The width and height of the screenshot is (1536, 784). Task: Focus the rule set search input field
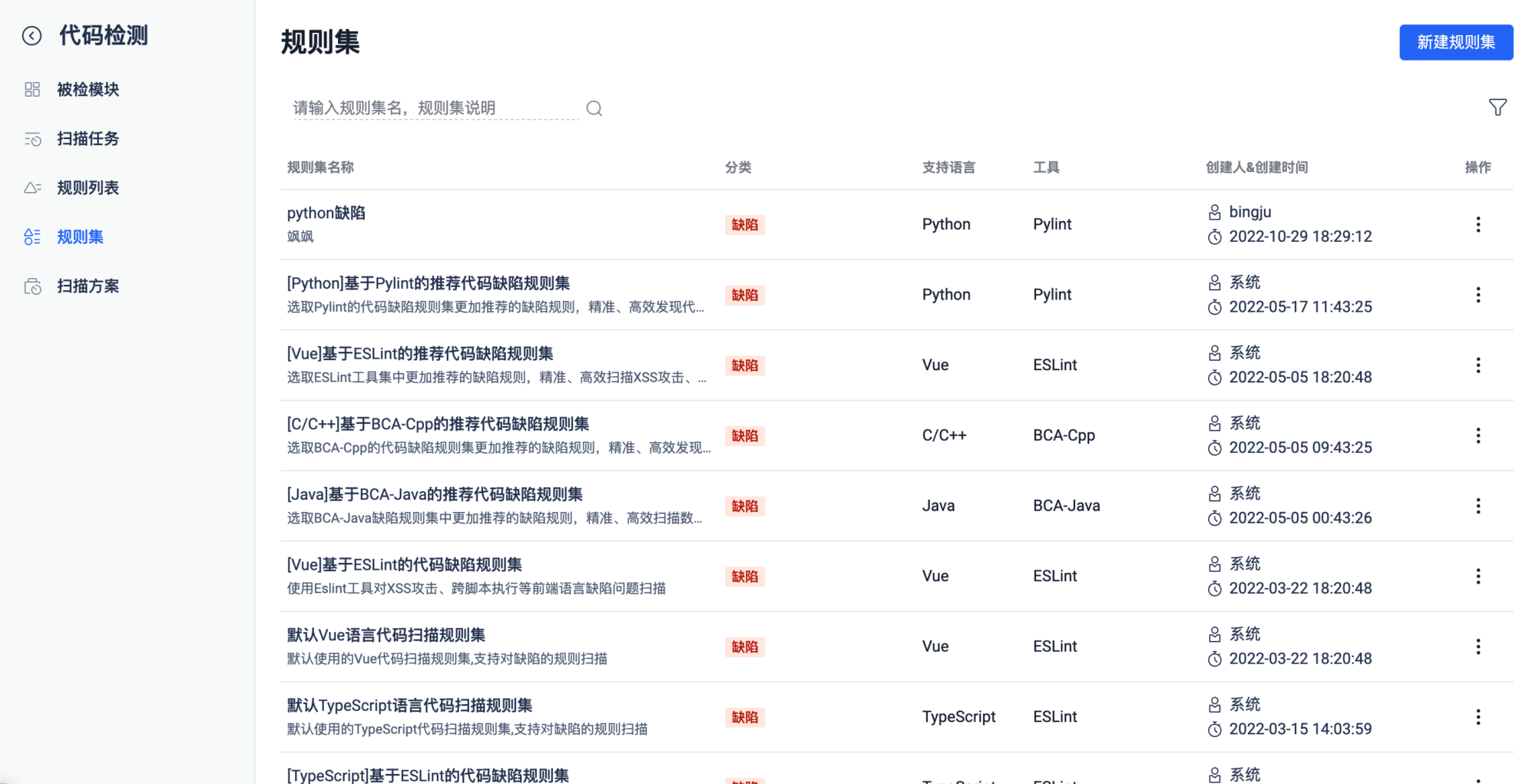tap(435, 108)
